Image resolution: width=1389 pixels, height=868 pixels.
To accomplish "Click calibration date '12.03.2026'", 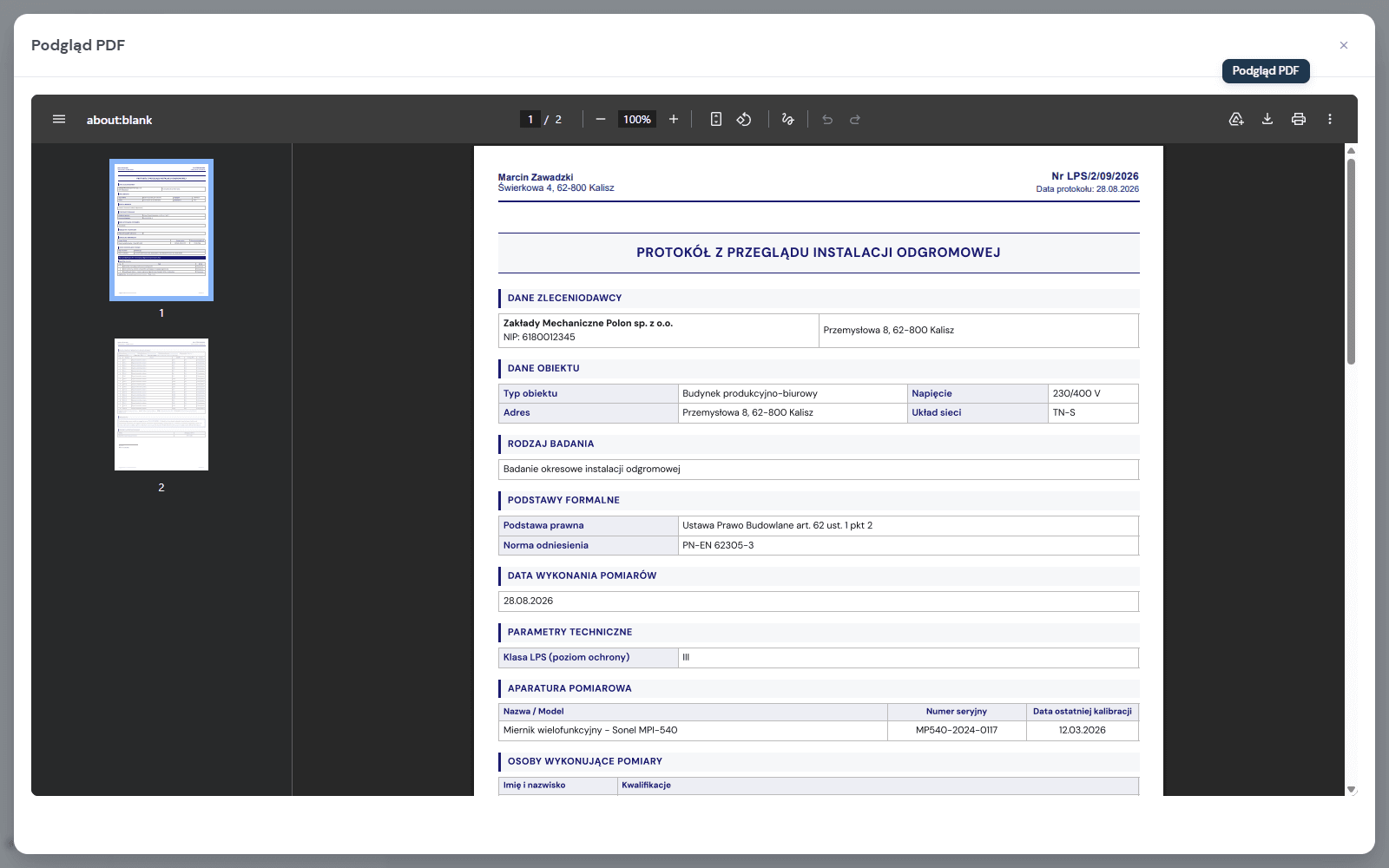I will [x=1083, y=730].
